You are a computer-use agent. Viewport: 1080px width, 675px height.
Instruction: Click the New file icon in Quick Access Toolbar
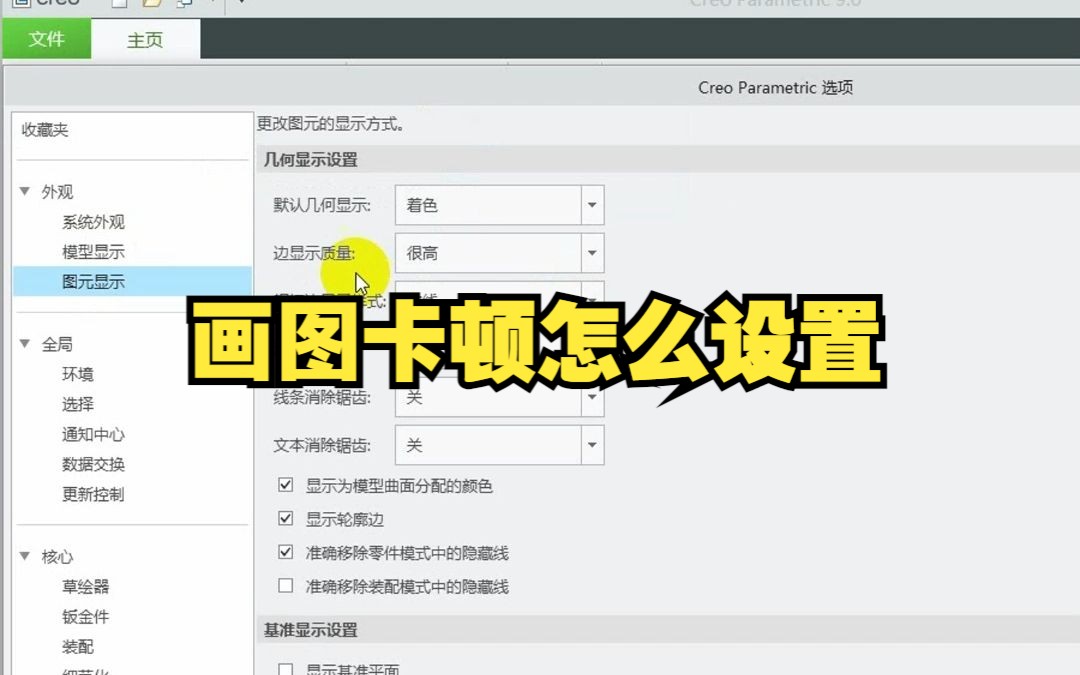119,5
